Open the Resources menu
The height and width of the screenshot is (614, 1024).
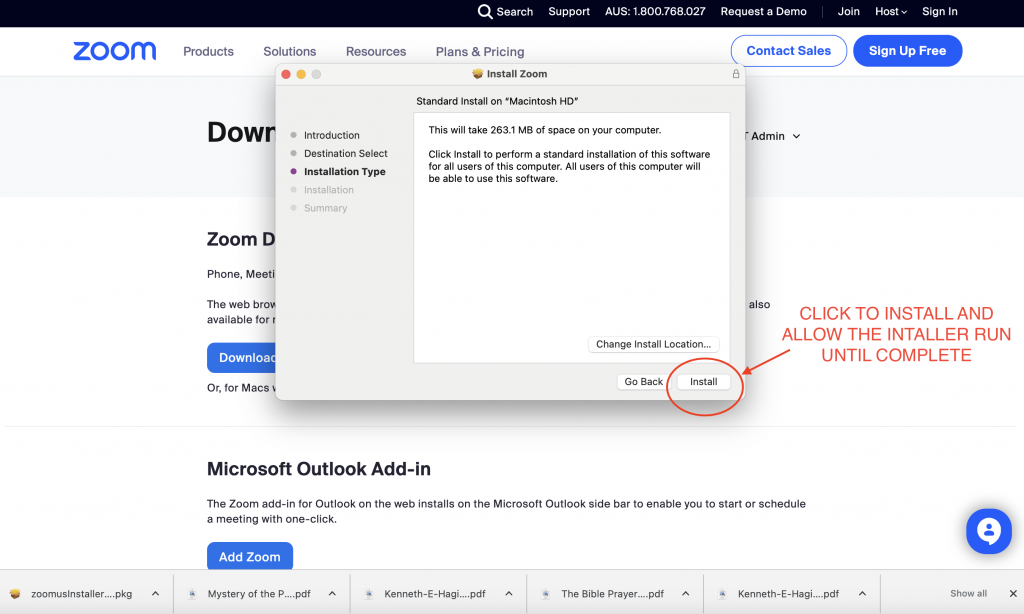376,52
